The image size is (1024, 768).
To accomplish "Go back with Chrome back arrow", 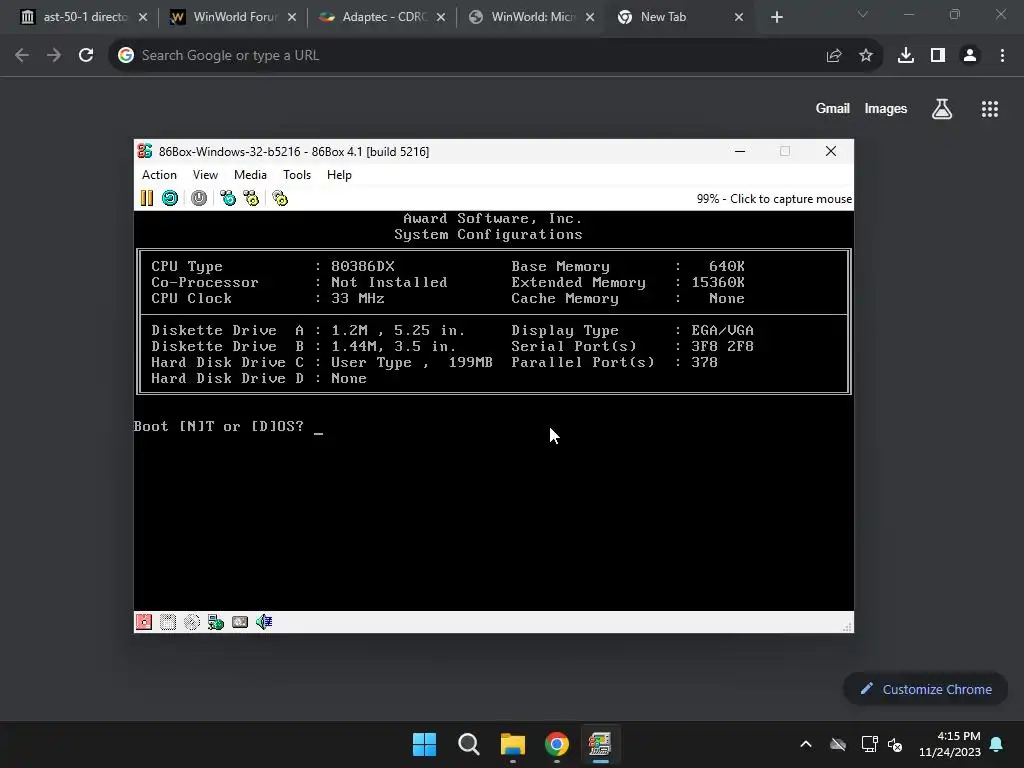I will [x=22, y=56].
